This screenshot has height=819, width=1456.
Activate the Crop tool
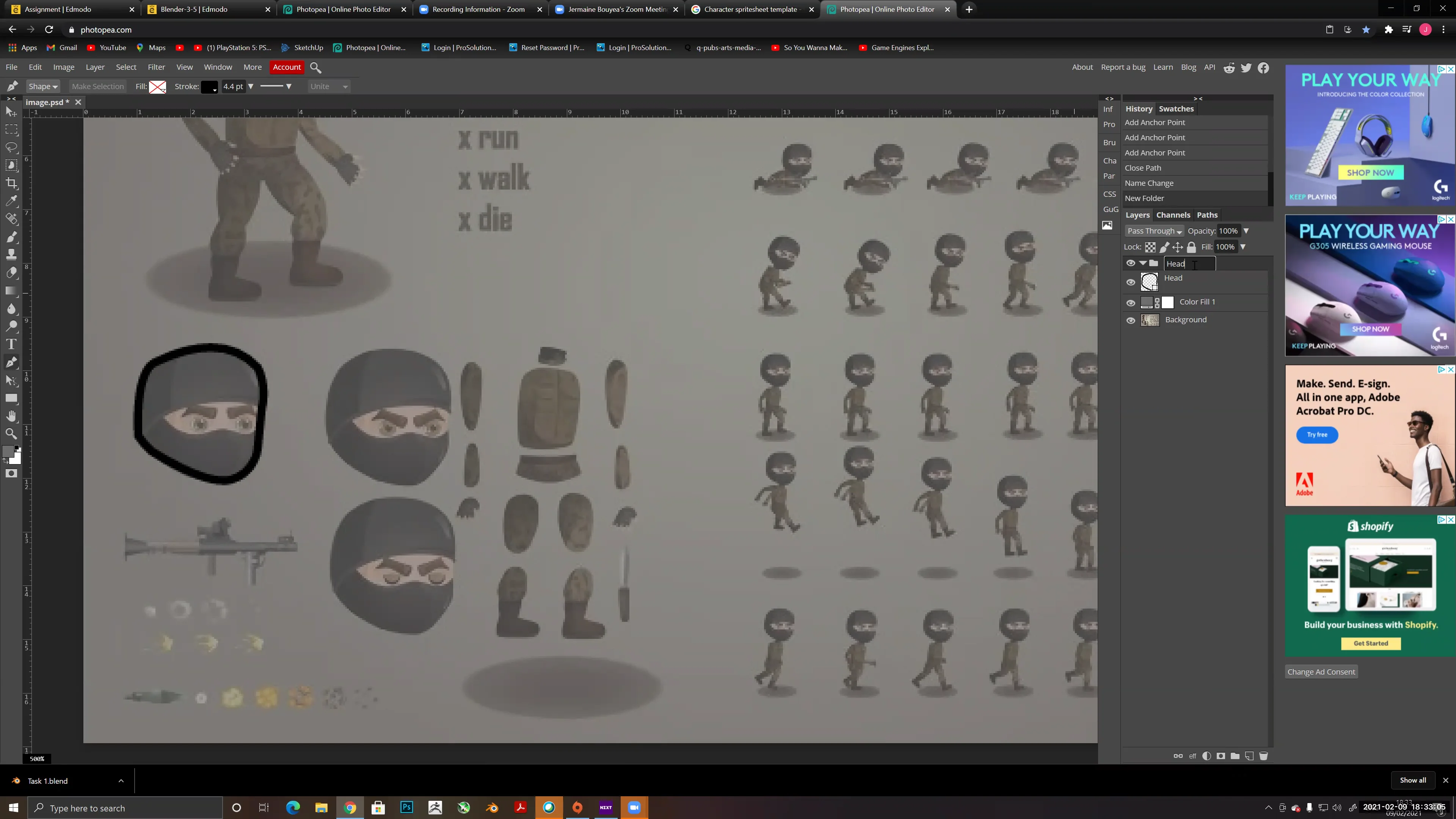pyautogui.click(x=11, y=182)
